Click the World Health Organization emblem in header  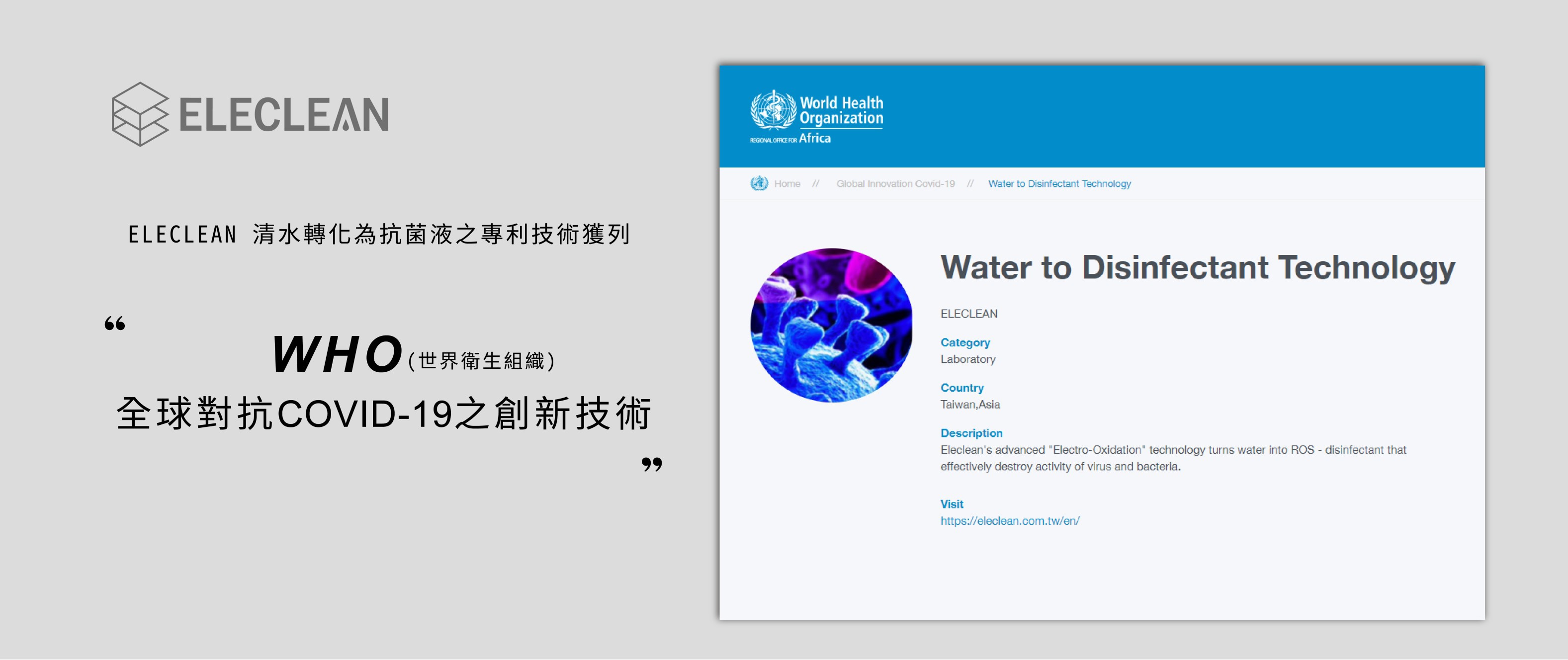pos(773,109)
